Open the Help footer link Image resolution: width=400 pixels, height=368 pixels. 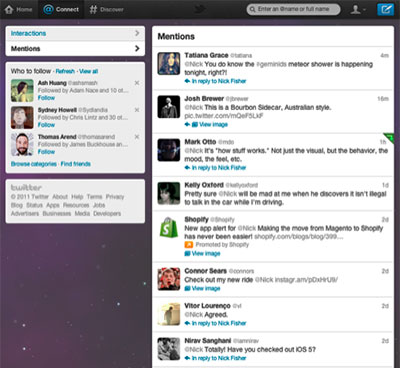(x=77, y=197)
